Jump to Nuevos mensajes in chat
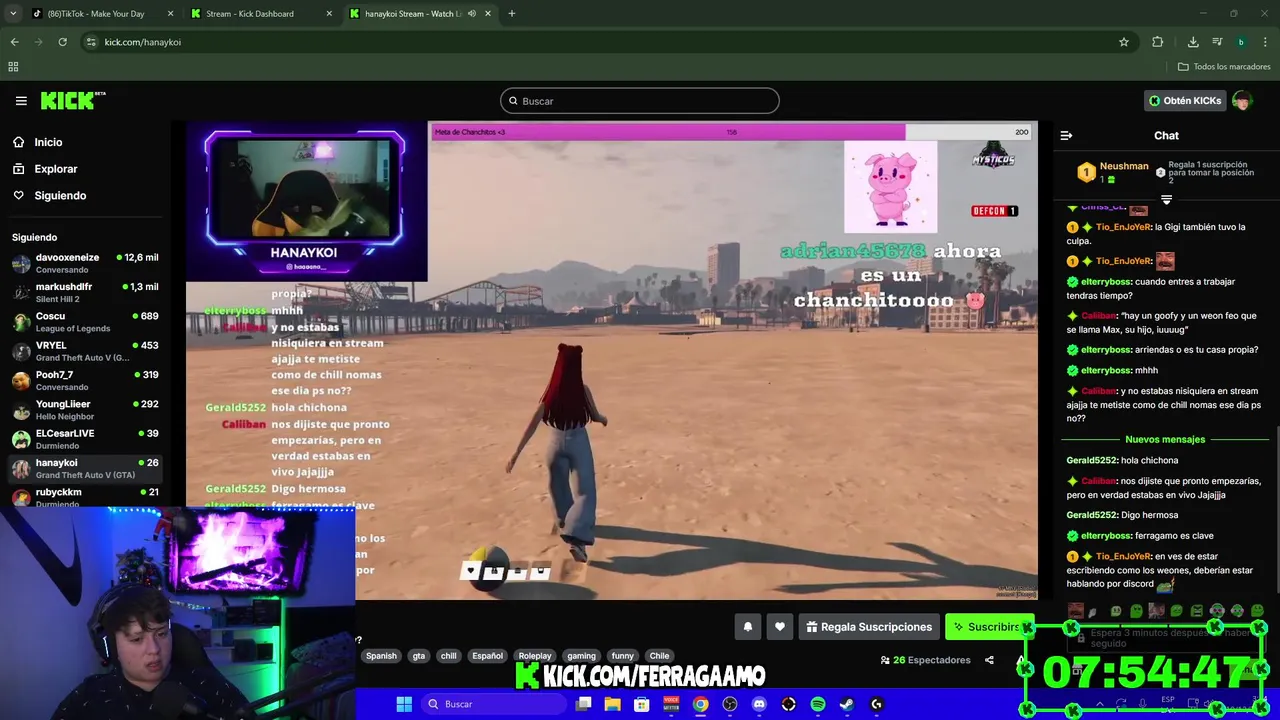Image resolution: width=1280 pixels, height=720 pixels. [x=1165, y=439]
